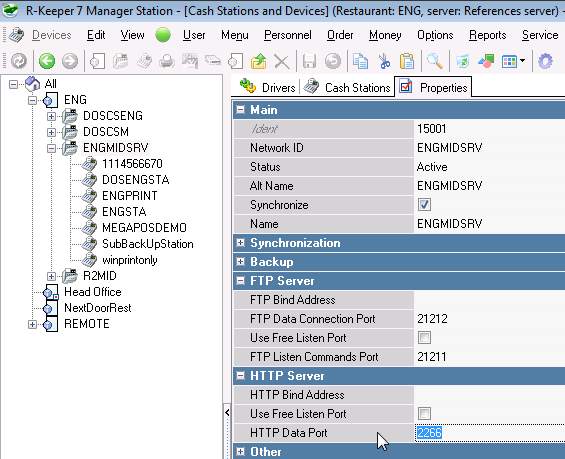
Task: Collapse the ENGMIDSRV node
Action: [51, 148]
